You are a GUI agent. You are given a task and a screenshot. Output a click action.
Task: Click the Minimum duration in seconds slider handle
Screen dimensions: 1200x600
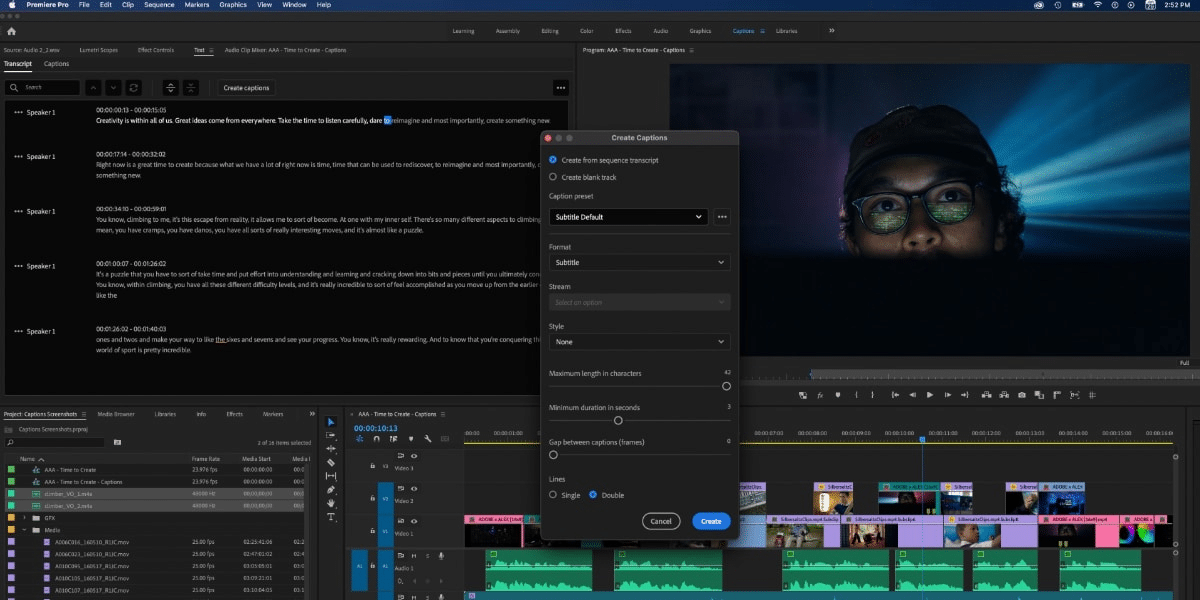pos(618,420)
